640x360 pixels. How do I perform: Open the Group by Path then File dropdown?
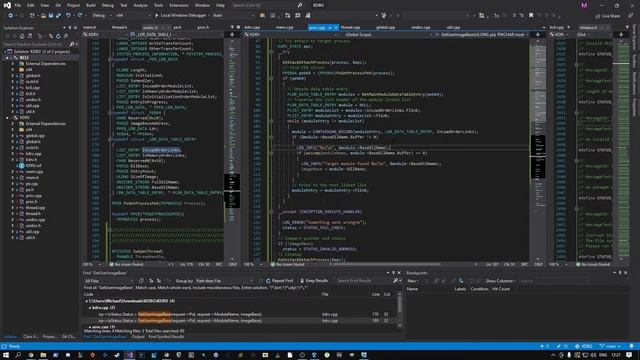pyautogui.click(x=224, y=281)
